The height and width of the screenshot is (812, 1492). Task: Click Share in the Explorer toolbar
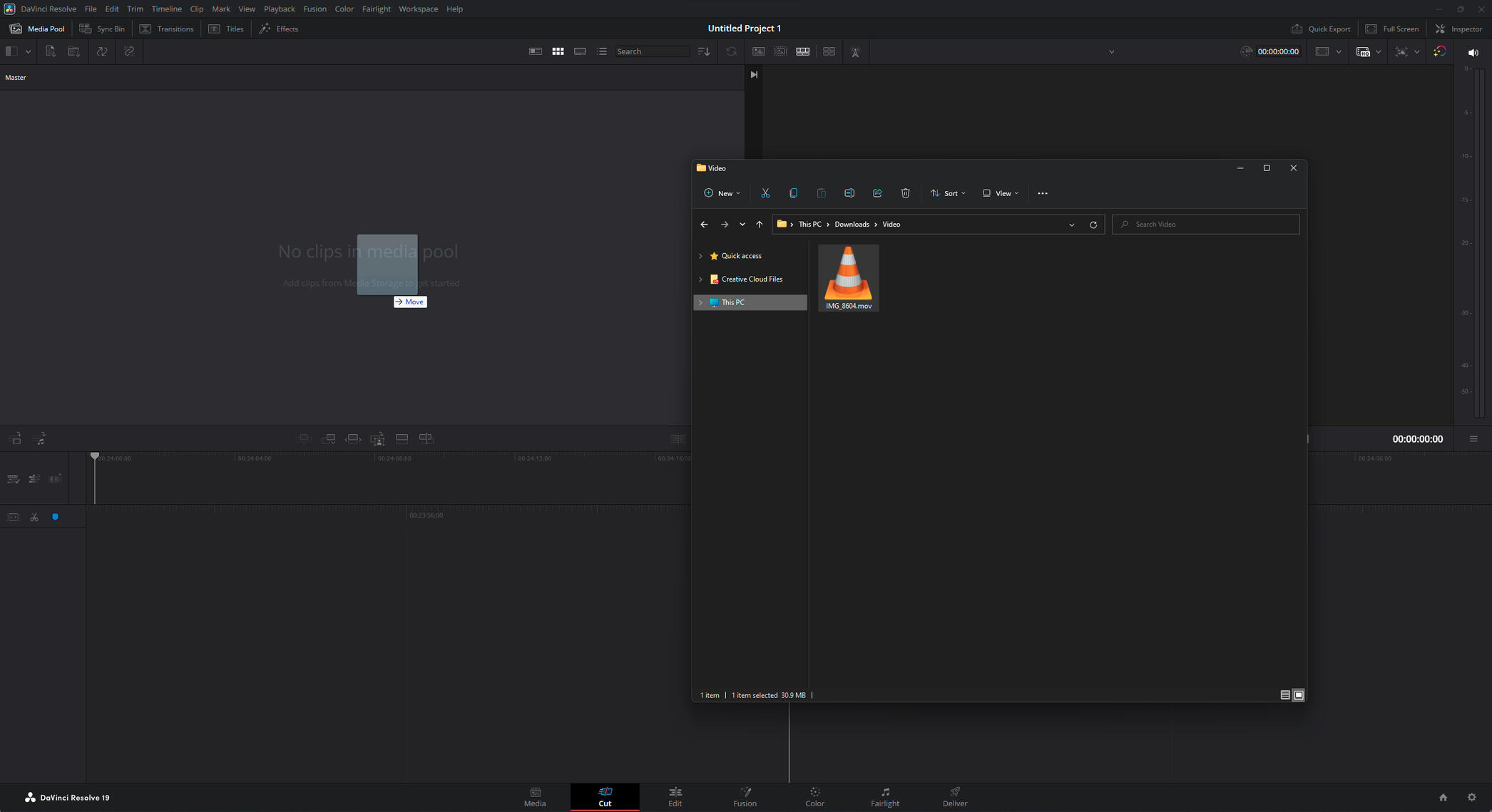pyautogui.click(x=877, y=193)
